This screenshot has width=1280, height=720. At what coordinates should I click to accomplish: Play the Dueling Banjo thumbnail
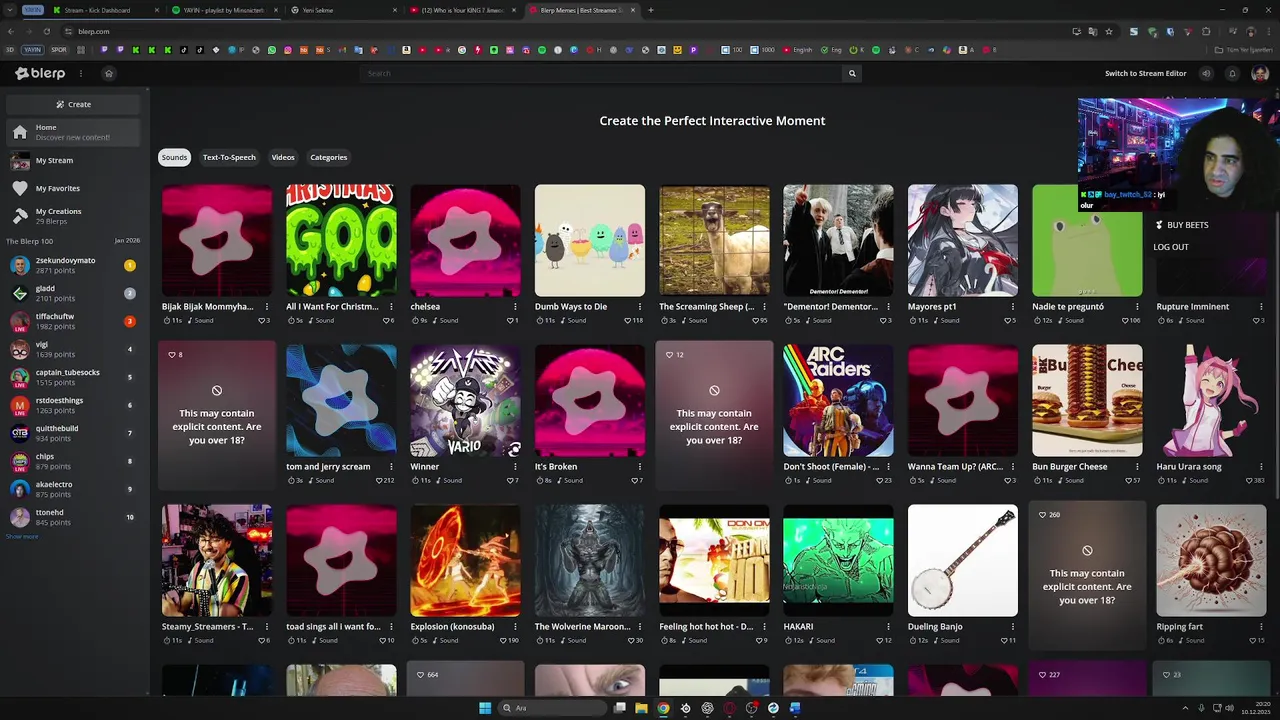point(962,560)
